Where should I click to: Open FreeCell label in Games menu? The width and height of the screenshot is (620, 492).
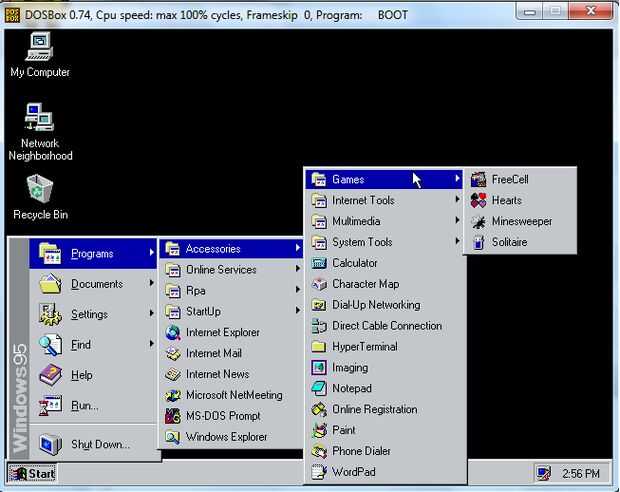(x=510, y=180)
